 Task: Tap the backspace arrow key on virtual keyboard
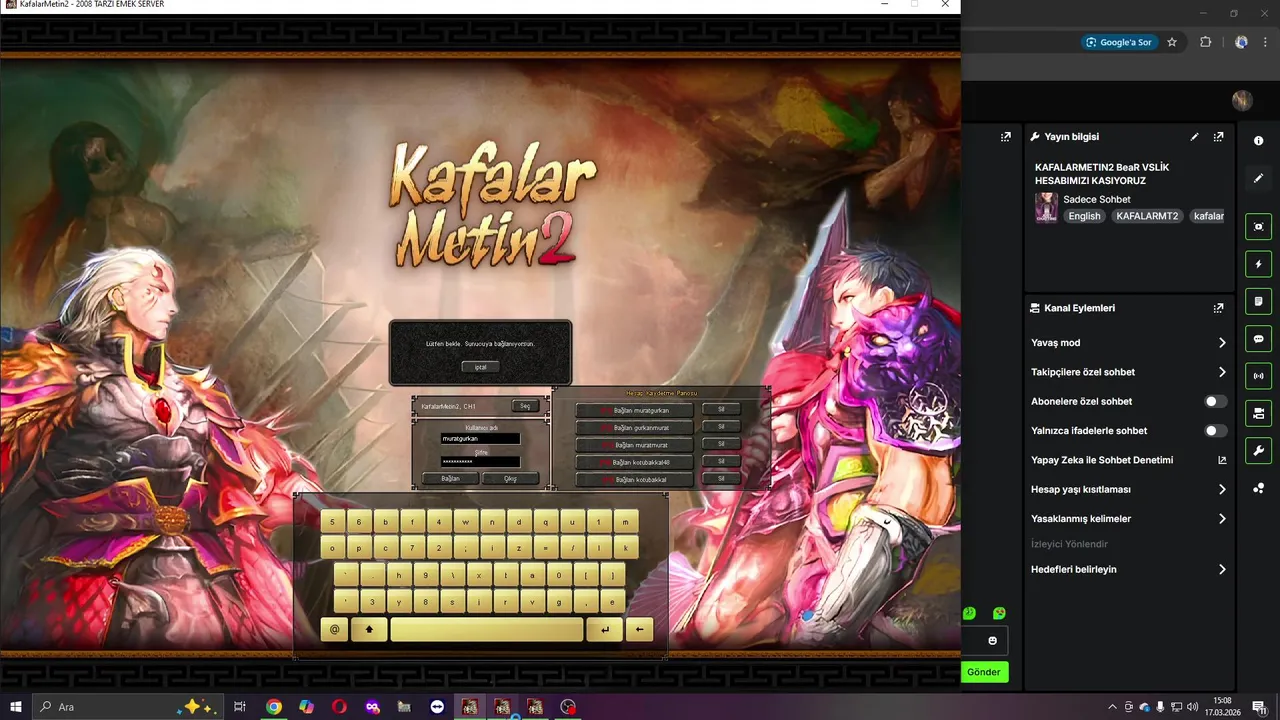click(x=639, y=630)
